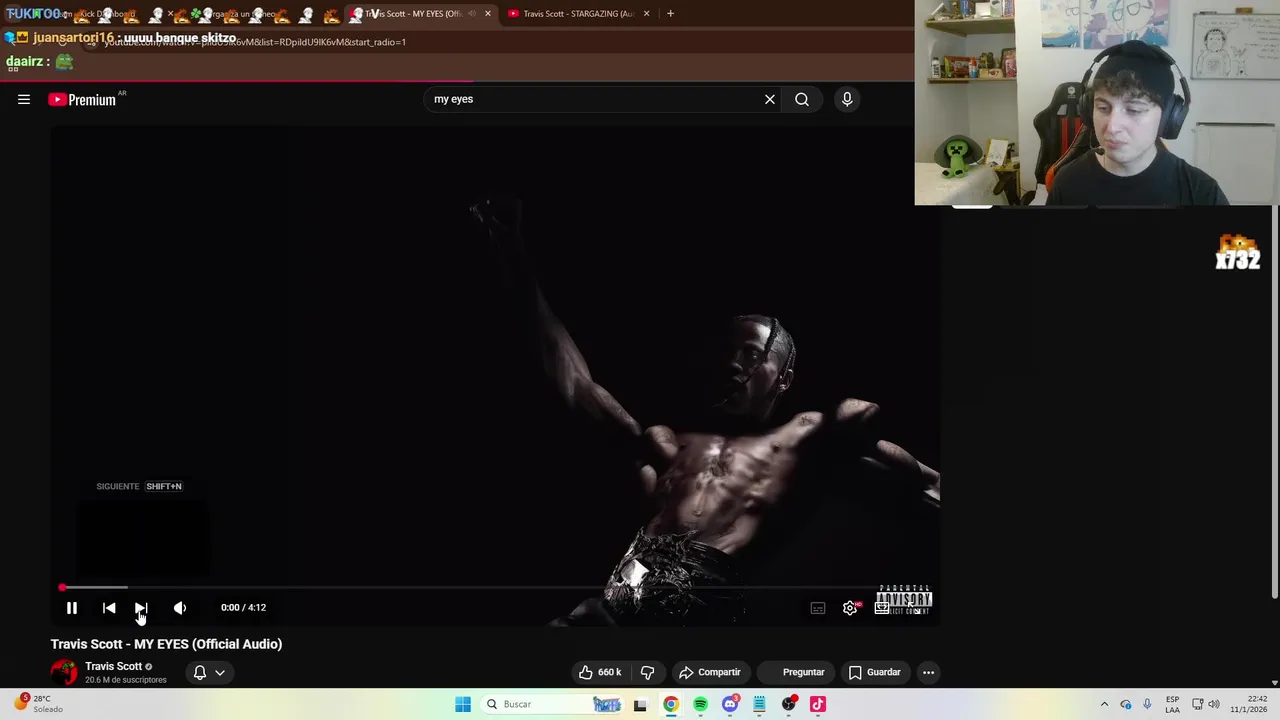Go to the previous video
The image size is (1280, 720).
pos(109,608)
